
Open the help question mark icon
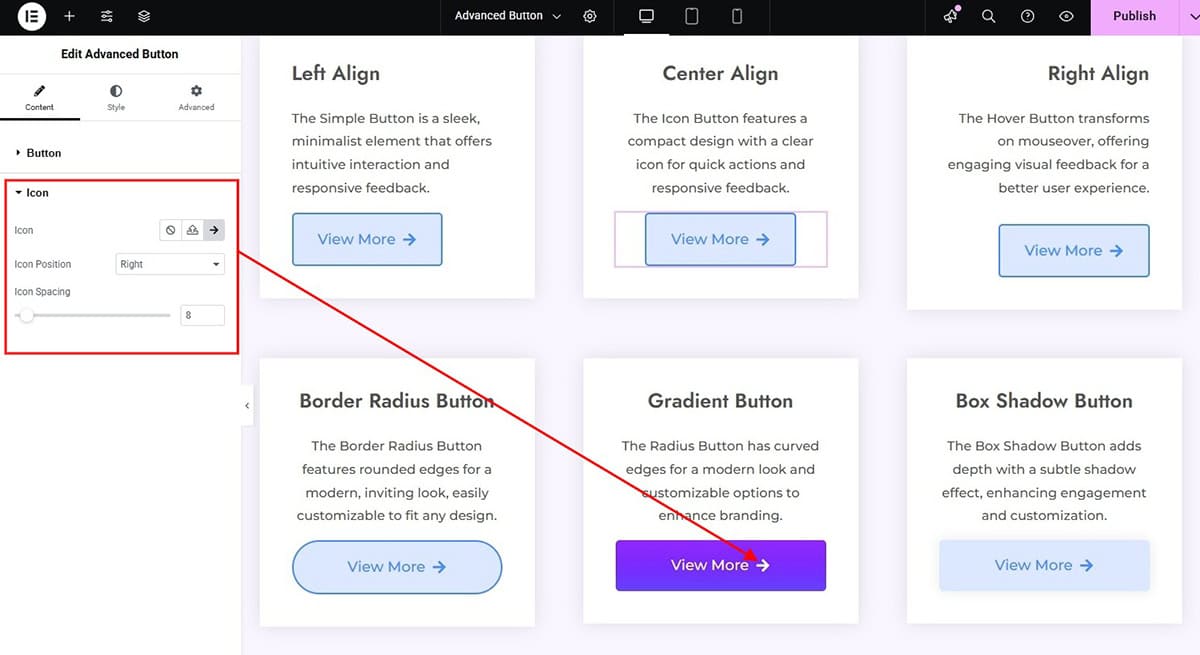(x=1027, y=16)
